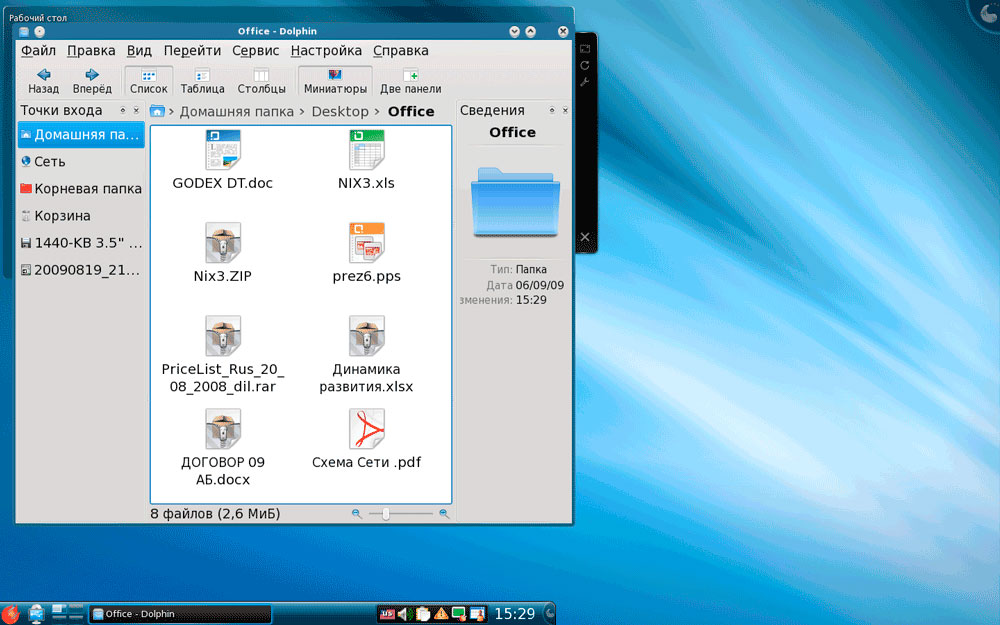Viewport: 1000px width, 625px height.
Task: Open the Файл menu
Action: tap(38, 51)
